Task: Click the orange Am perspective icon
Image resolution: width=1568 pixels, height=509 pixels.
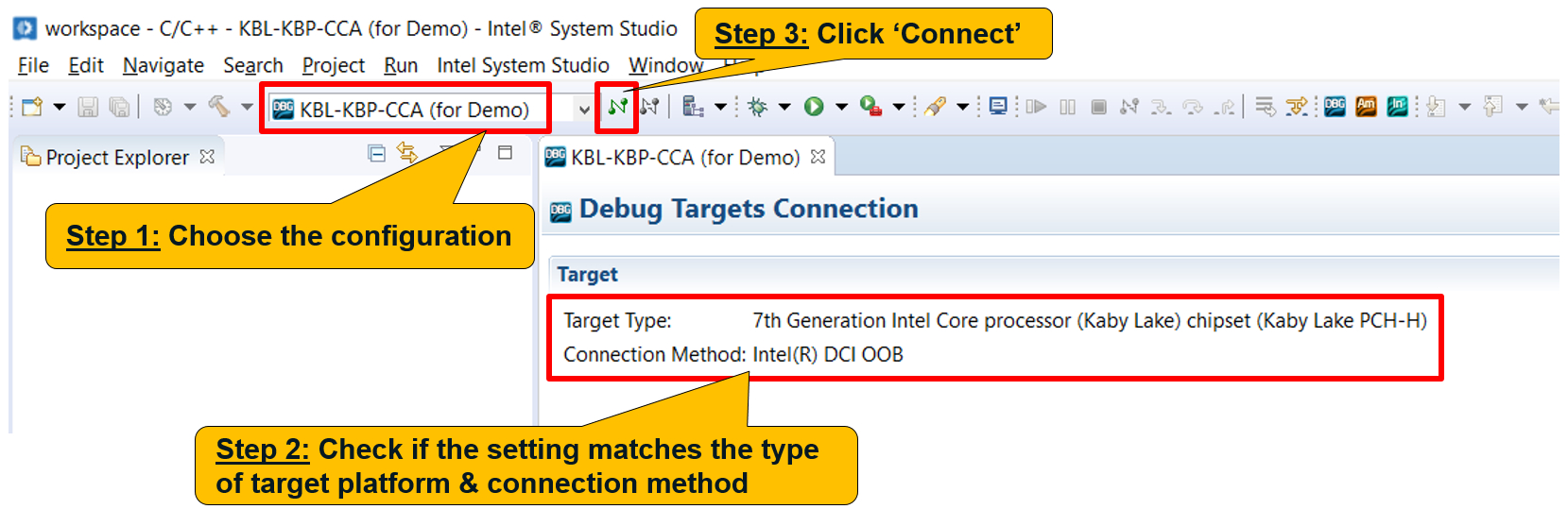Action: point(1366,106)
